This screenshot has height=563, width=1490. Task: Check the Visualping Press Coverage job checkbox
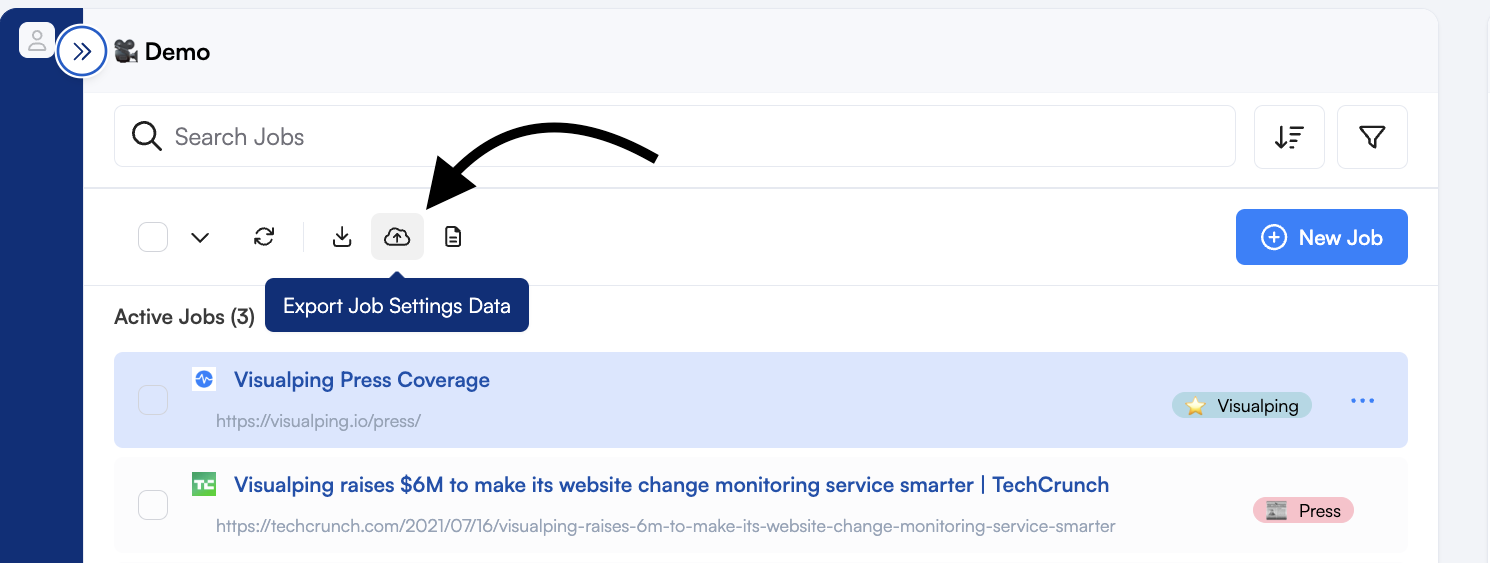coord(153,400)
